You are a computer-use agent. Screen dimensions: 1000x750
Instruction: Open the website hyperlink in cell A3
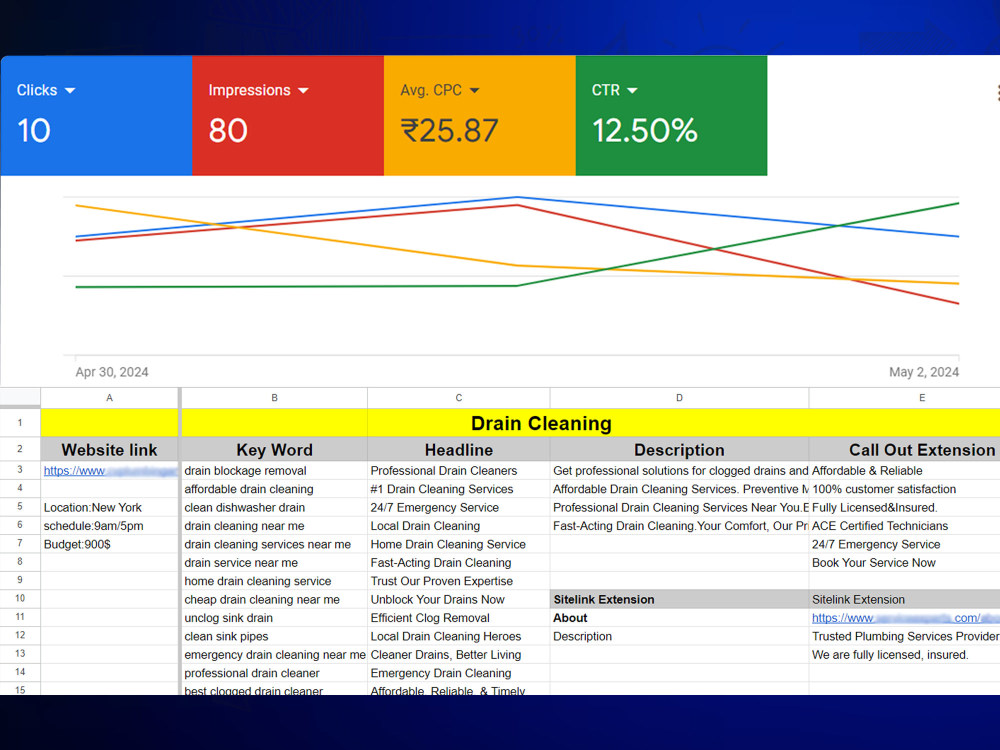[x=110, y=471]
